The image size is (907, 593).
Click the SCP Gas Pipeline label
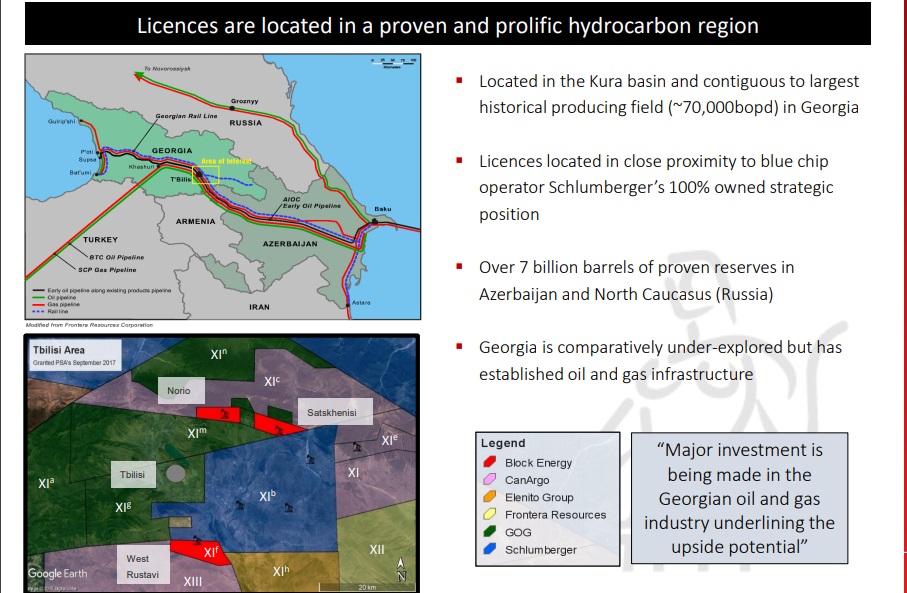108,270
